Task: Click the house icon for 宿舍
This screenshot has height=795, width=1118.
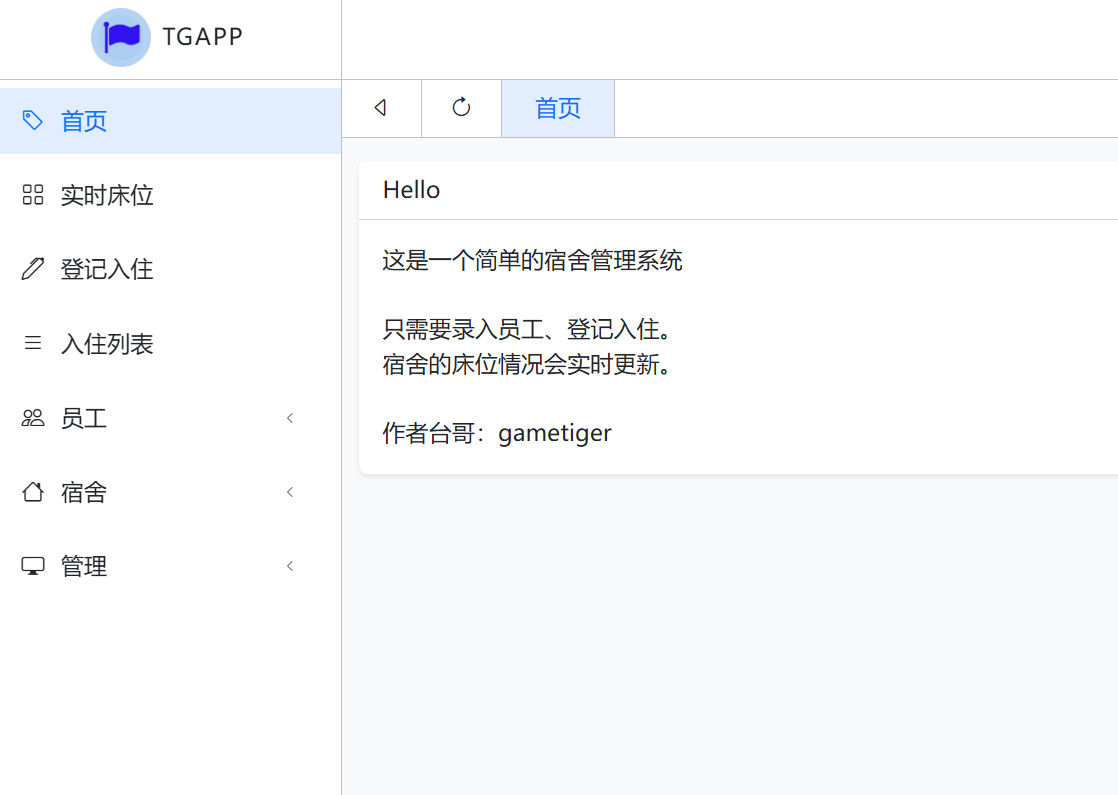Action: point(33,492)
